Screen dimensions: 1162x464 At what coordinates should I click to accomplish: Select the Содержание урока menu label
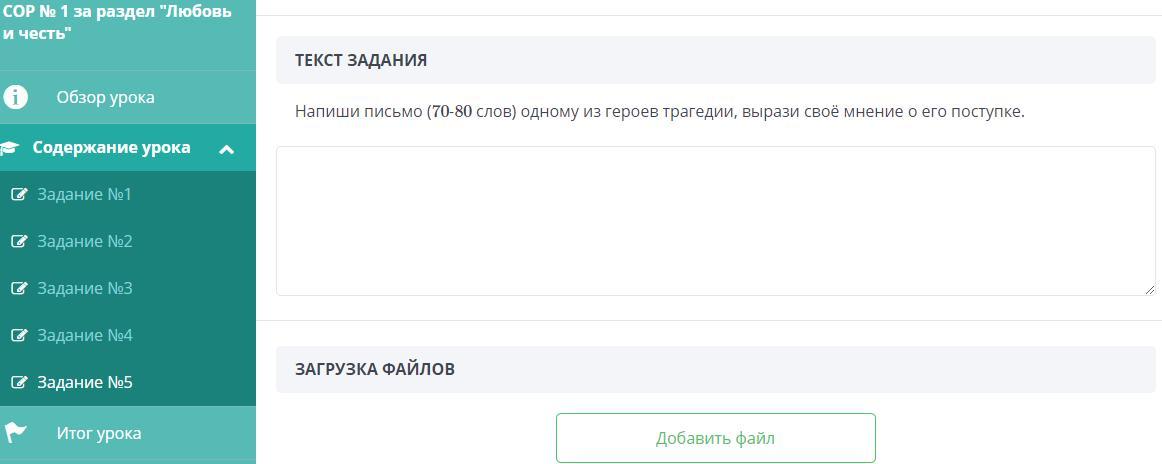[x=111, y=147]
